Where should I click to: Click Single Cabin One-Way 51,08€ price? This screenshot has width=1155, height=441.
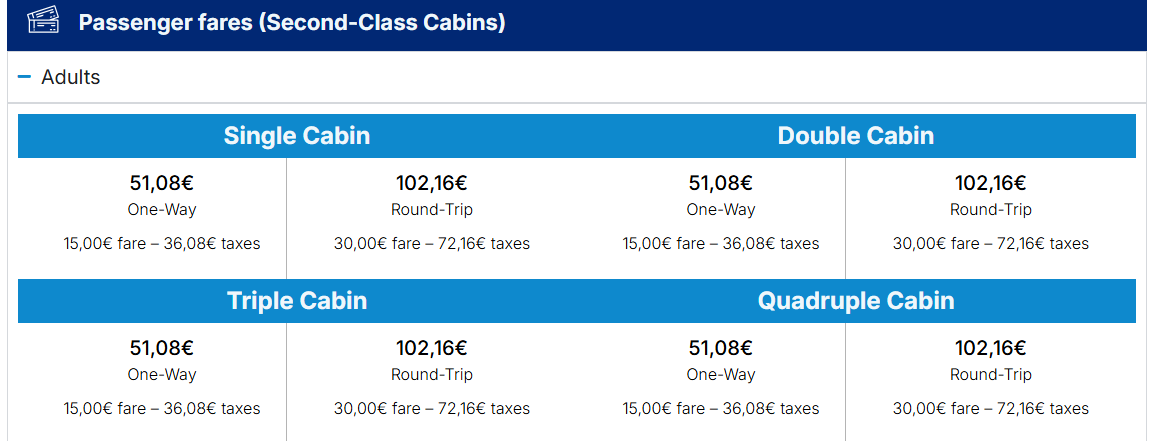(162, 183)
